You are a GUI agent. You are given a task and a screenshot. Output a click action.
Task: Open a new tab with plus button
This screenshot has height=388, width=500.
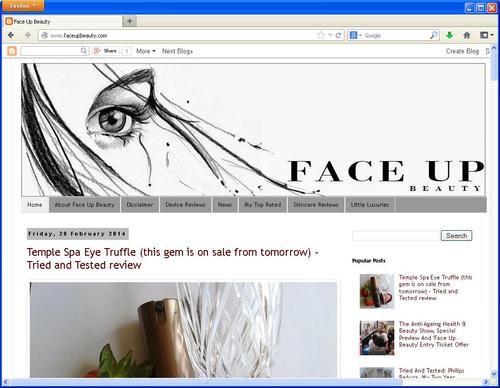tap(130, 21)
